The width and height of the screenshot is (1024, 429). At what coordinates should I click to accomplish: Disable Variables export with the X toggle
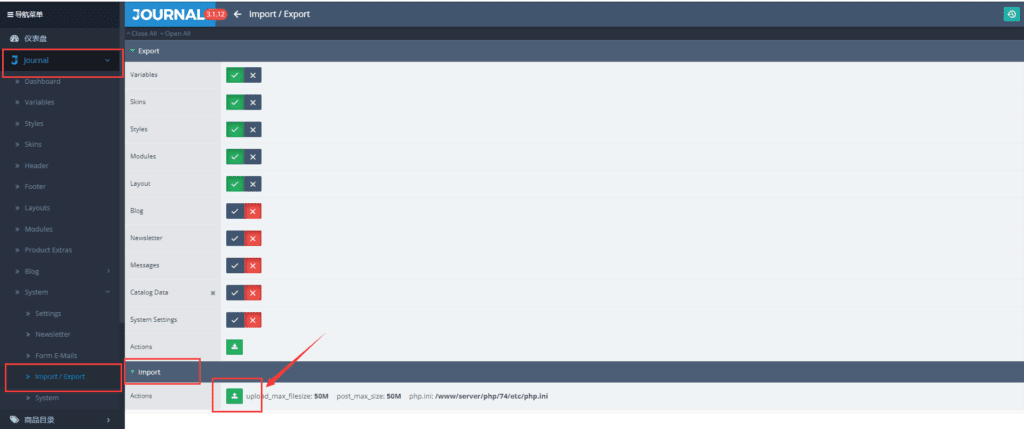coord(253,75)
